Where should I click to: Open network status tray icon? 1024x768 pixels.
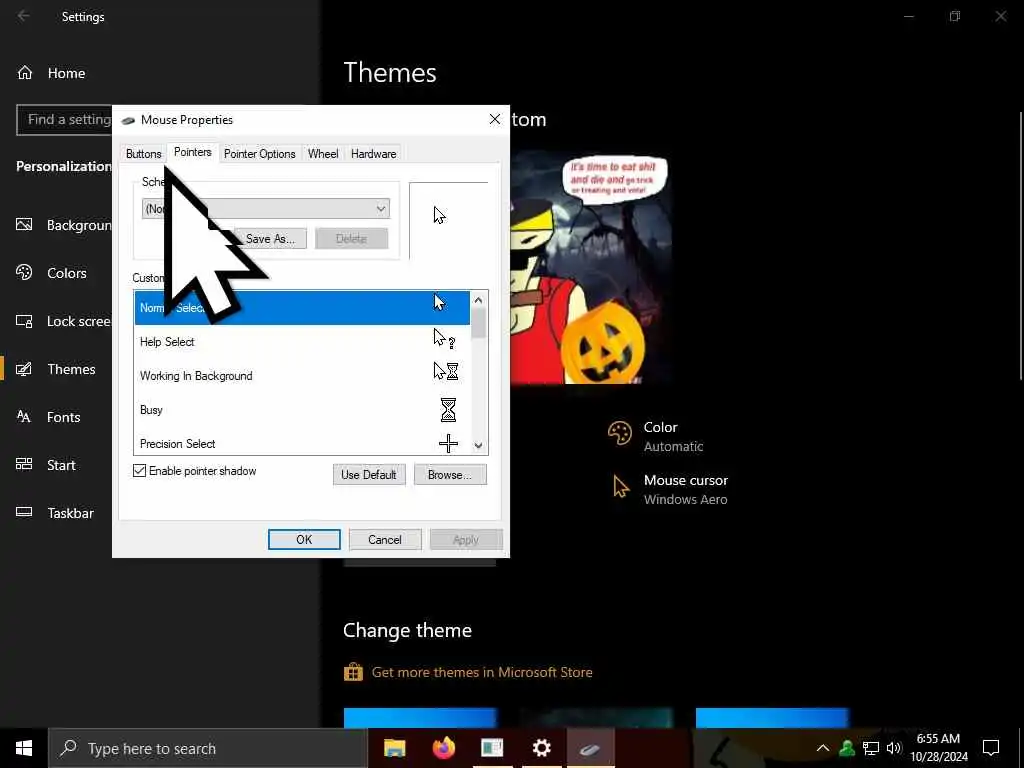coord(871,748)
